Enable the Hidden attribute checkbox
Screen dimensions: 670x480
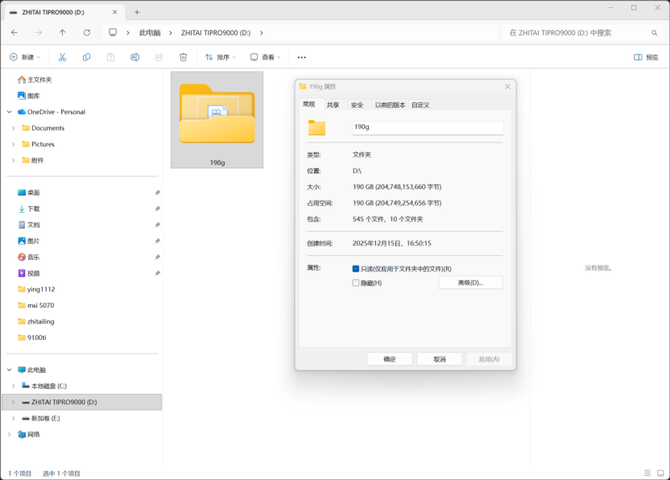tap(356, 283)
